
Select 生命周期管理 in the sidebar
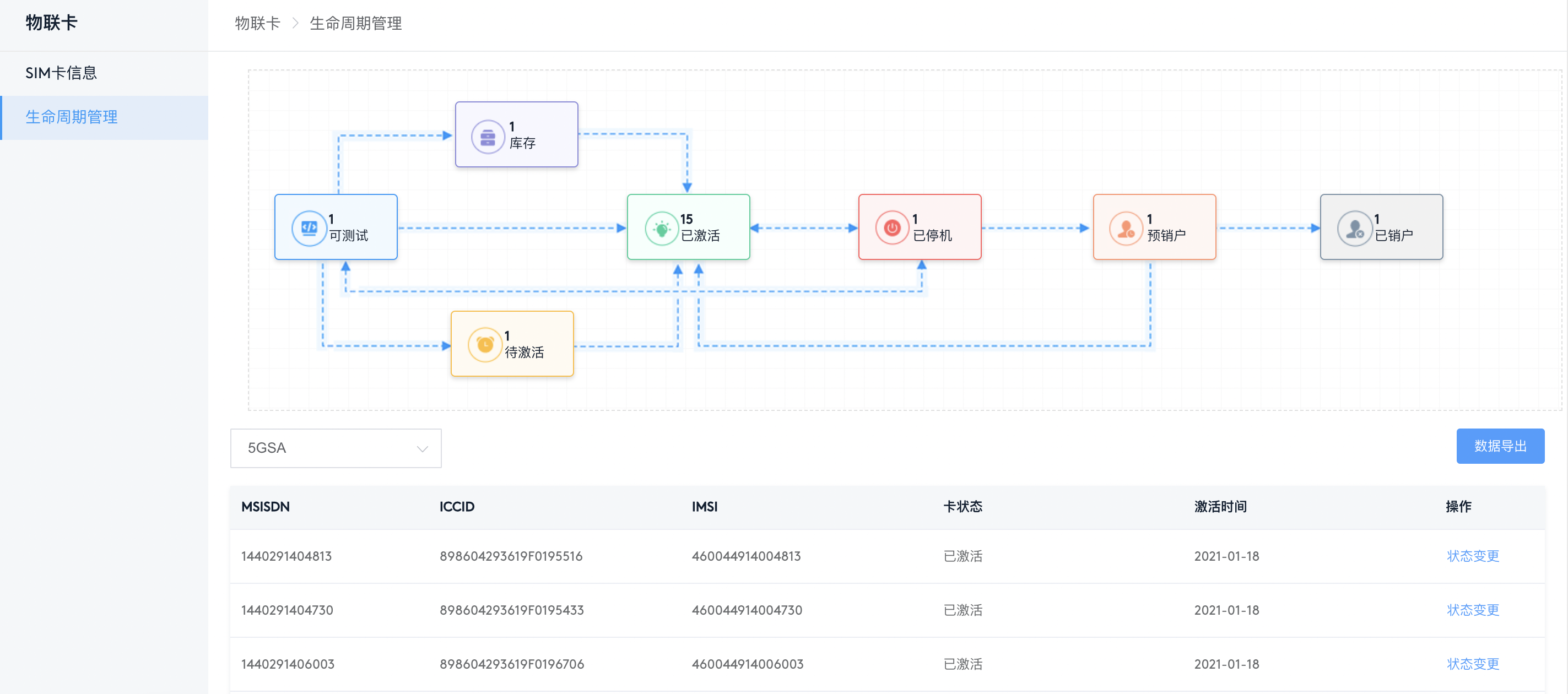click(x=71, y=117)
